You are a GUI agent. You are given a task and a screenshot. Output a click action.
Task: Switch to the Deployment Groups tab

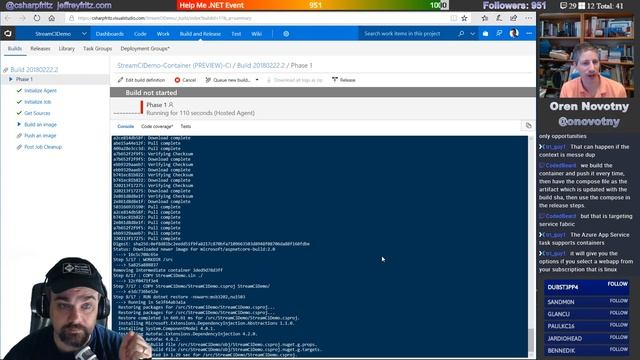point(145,49)
